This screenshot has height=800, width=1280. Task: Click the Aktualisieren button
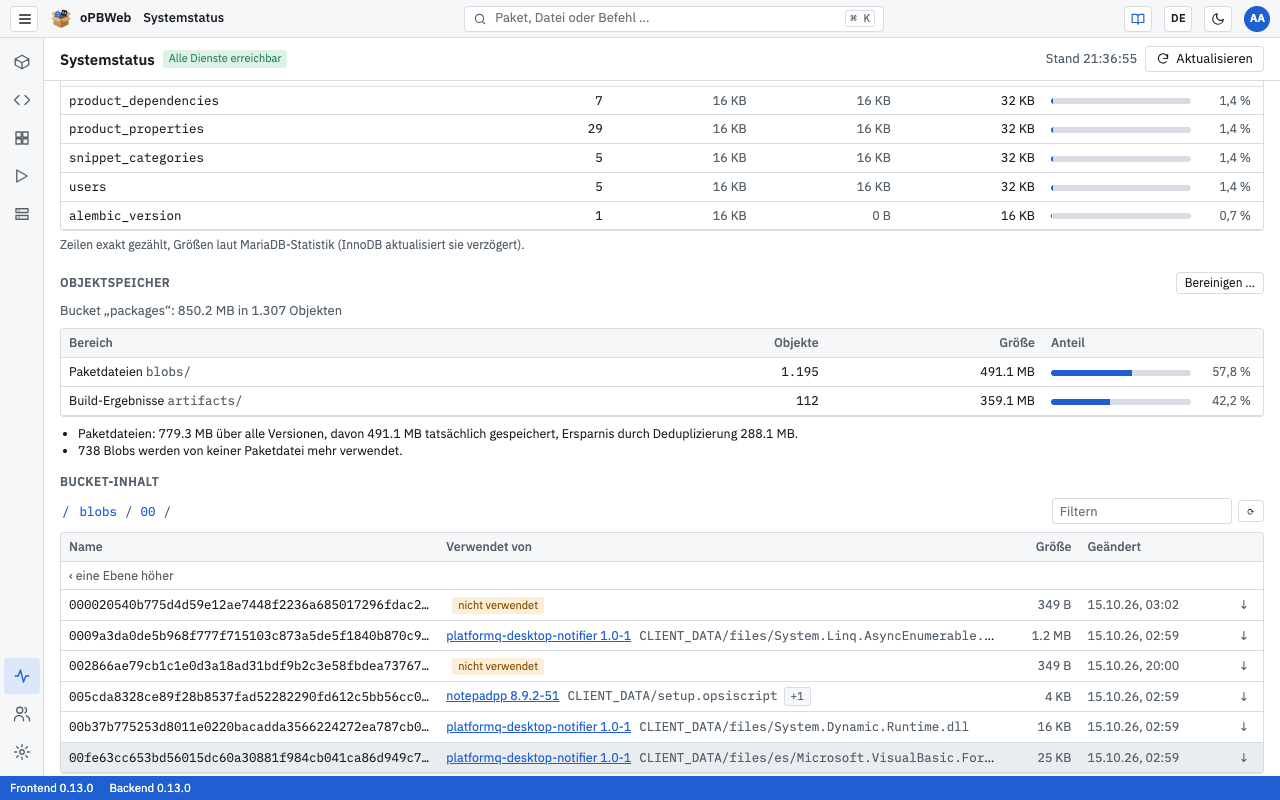click(1204, 59)
